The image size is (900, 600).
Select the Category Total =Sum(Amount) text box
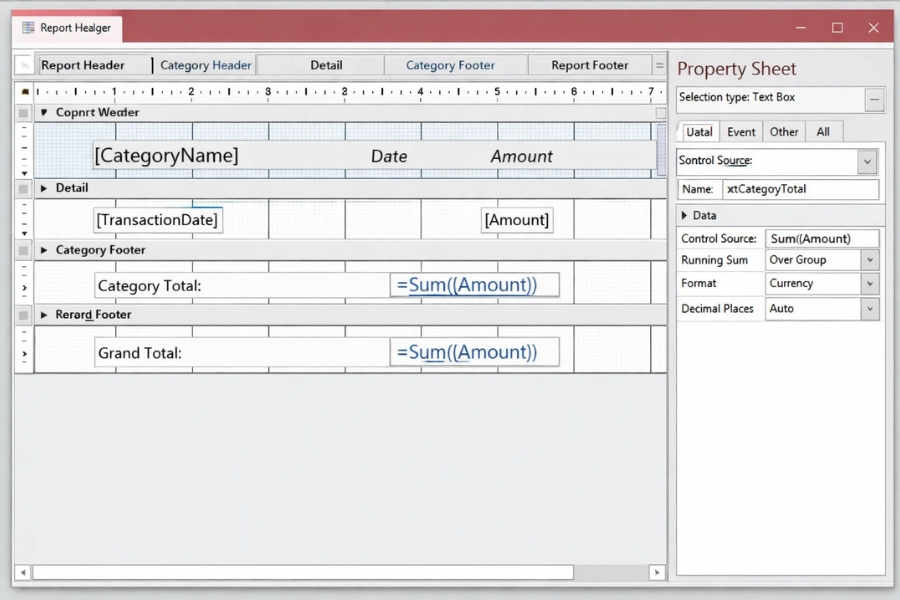474,286
